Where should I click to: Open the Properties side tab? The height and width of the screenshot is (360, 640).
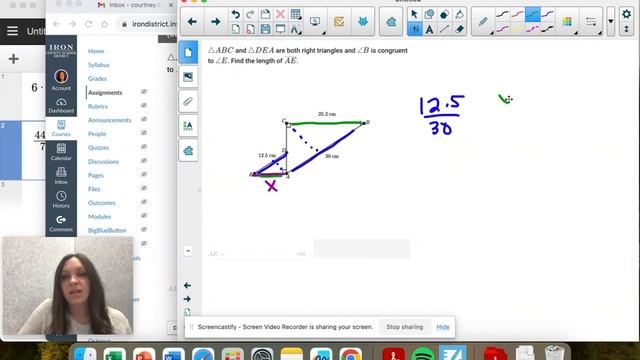coord(188,126)
